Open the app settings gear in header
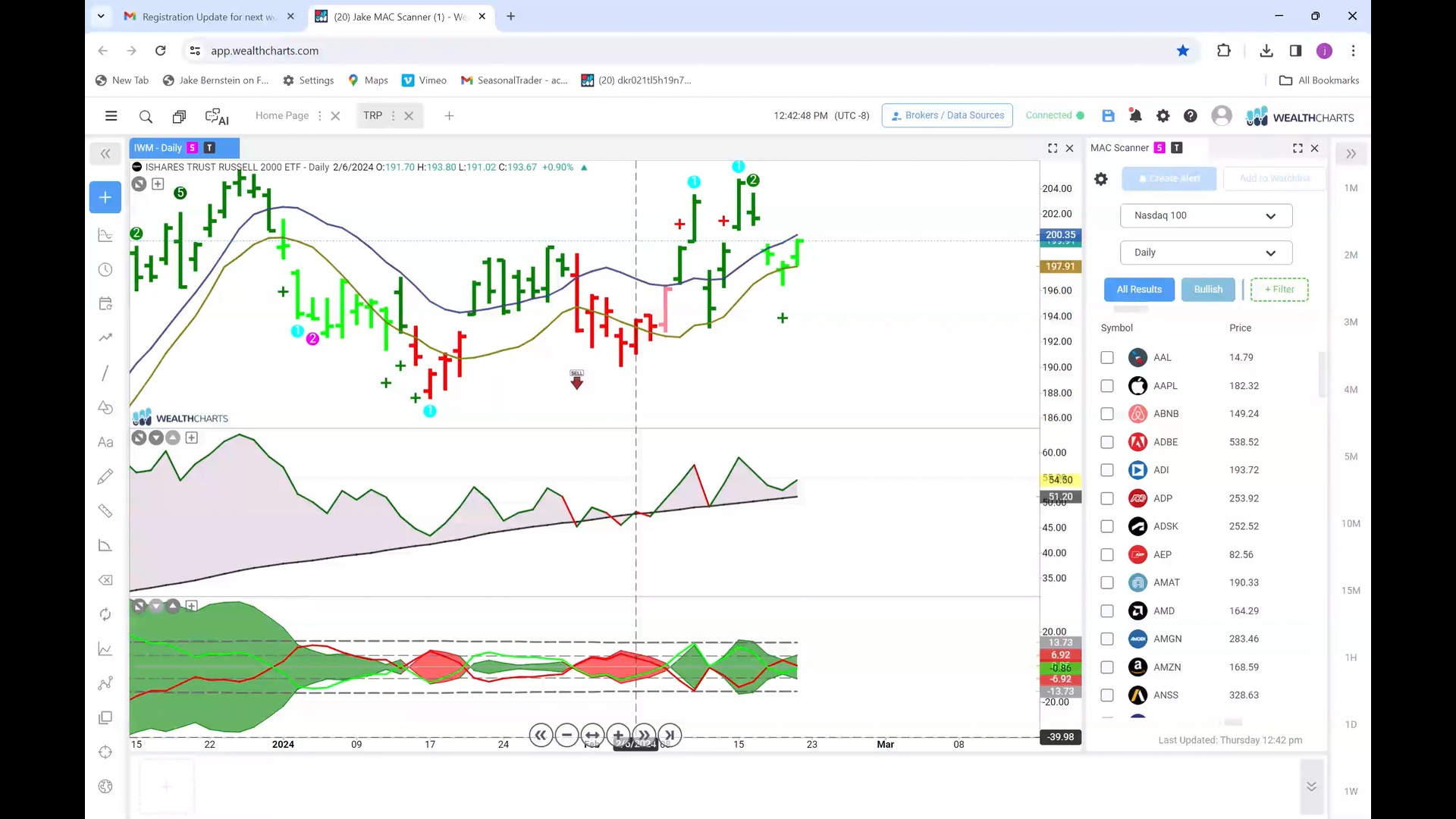 [x=1163, y=115]
